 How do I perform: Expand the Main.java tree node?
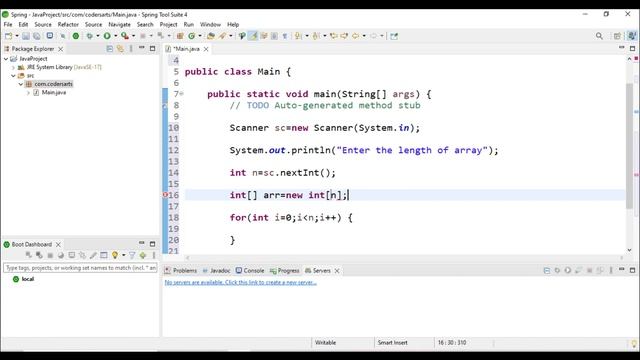(x=28, y=93)
